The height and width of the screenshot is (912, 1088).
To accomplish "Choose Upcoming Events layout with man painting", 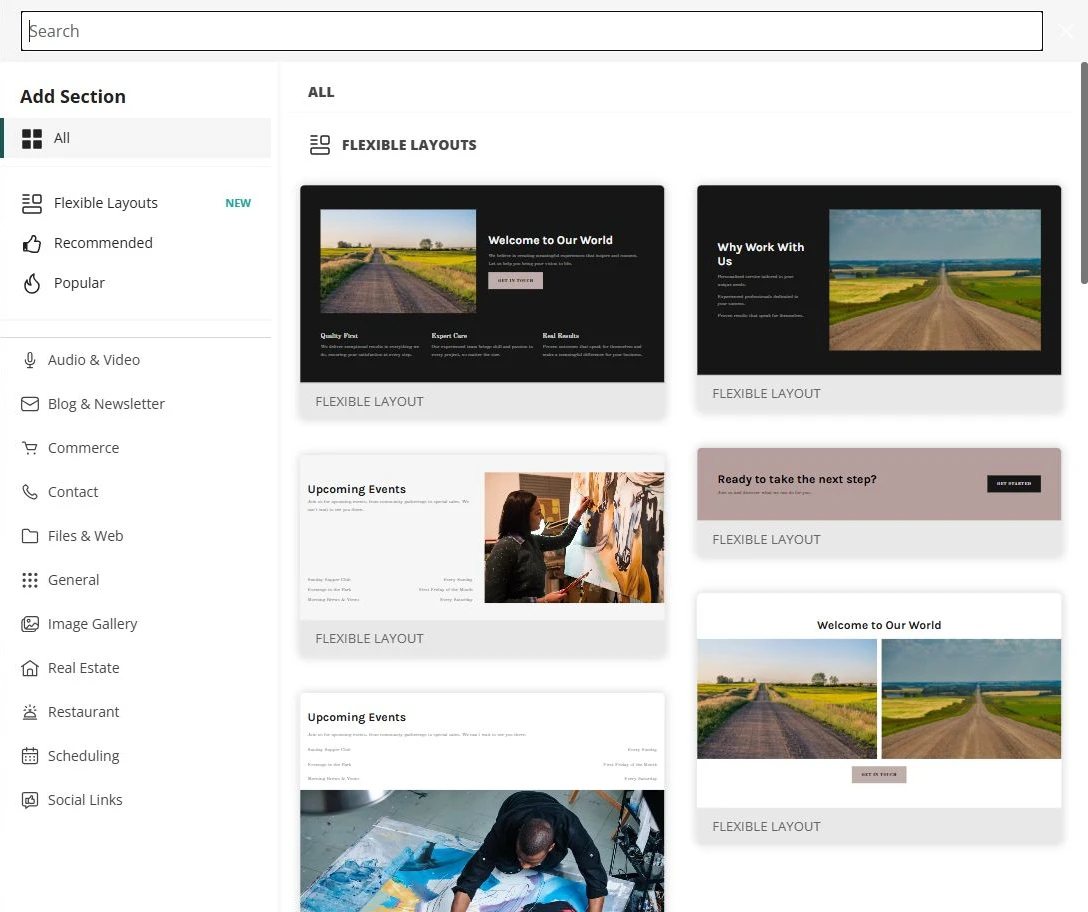I will click(482, 802).
